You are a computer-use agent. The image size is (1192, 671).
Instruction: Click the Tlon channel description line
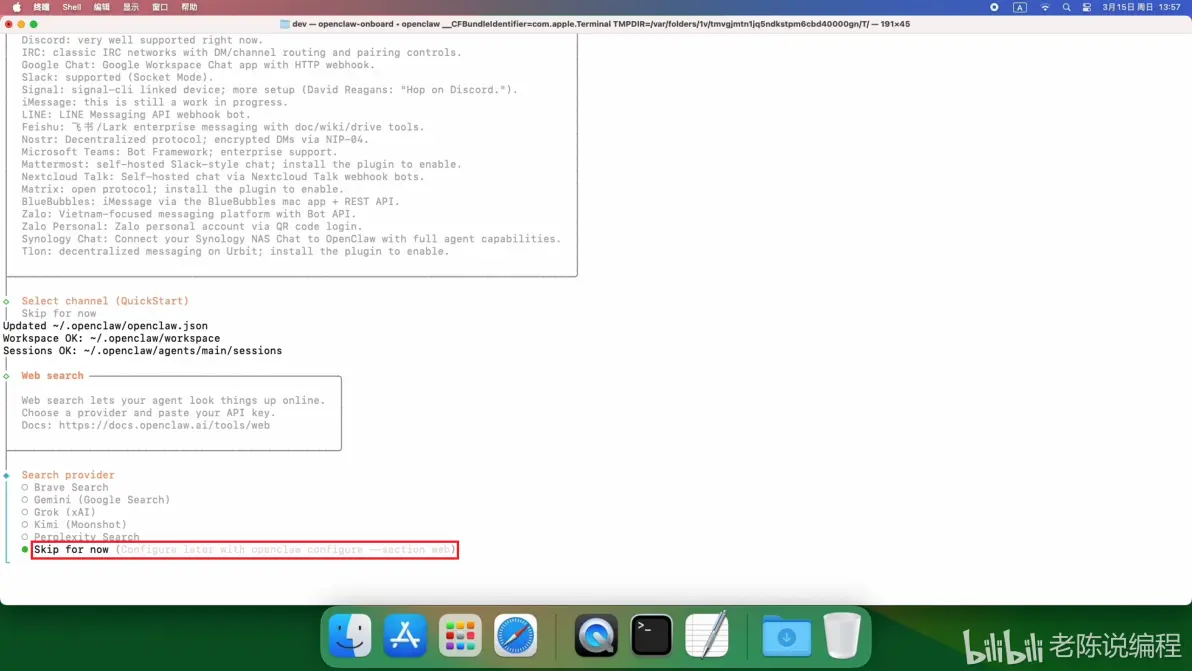click(x=235, y=252)
